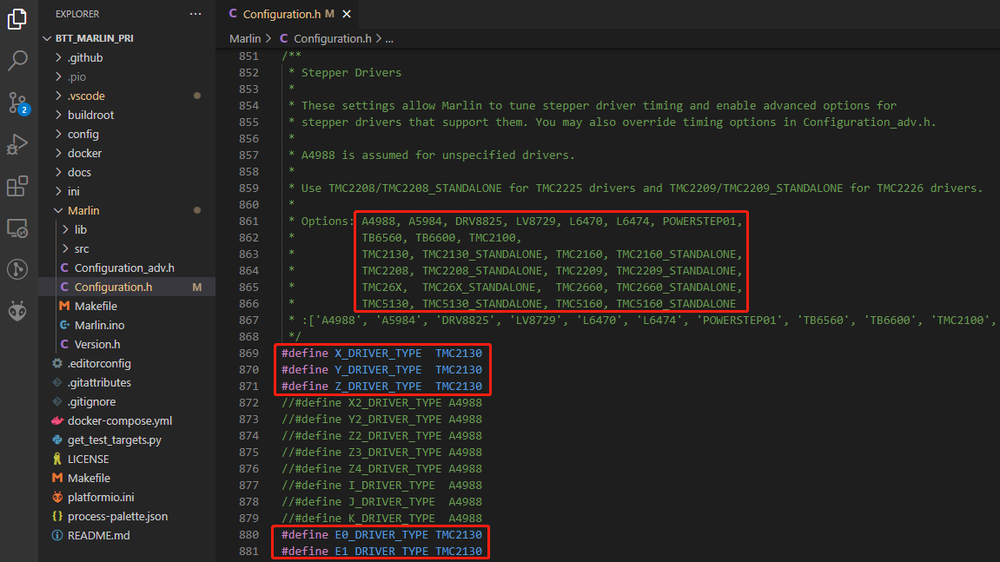Open the Remote Explorer icon
The image size is (1000, 562).
(18, 229)
